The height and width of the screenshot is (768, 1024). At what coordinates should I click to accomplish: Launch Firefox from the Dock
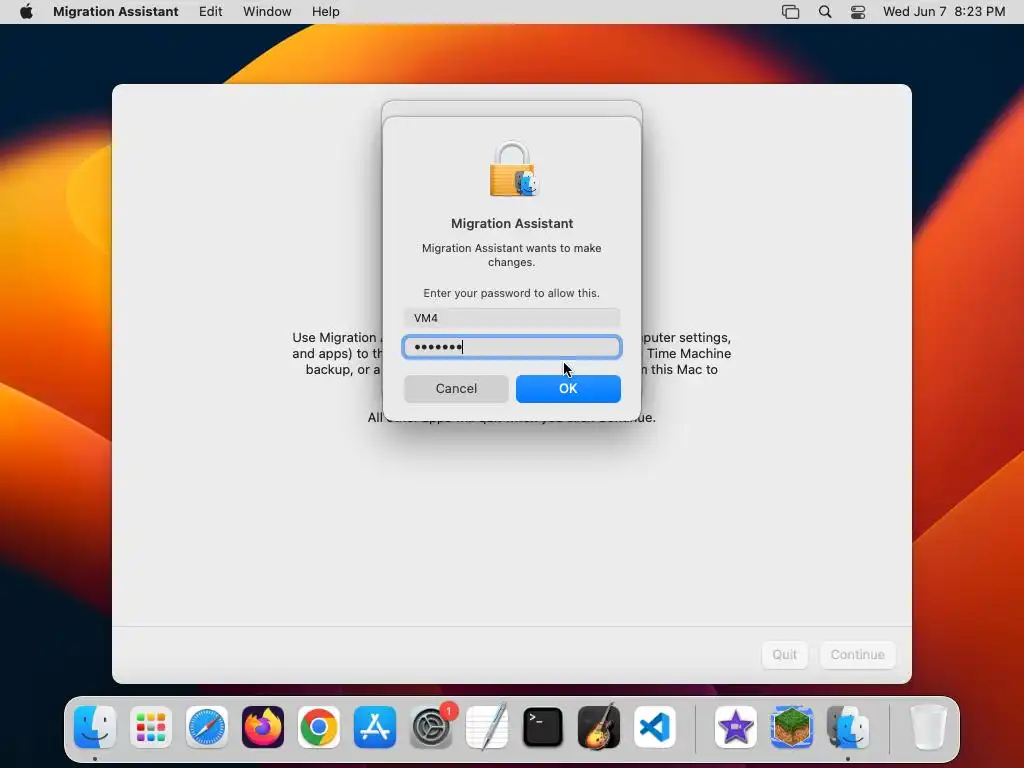click(x=263, y=727)
